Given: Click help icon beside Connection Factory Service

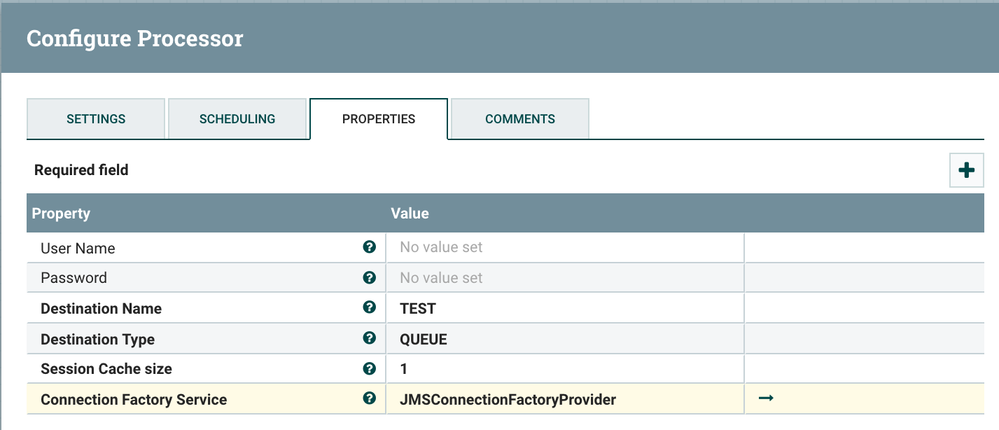Looking at the screenshot, I should click(370, 400).
